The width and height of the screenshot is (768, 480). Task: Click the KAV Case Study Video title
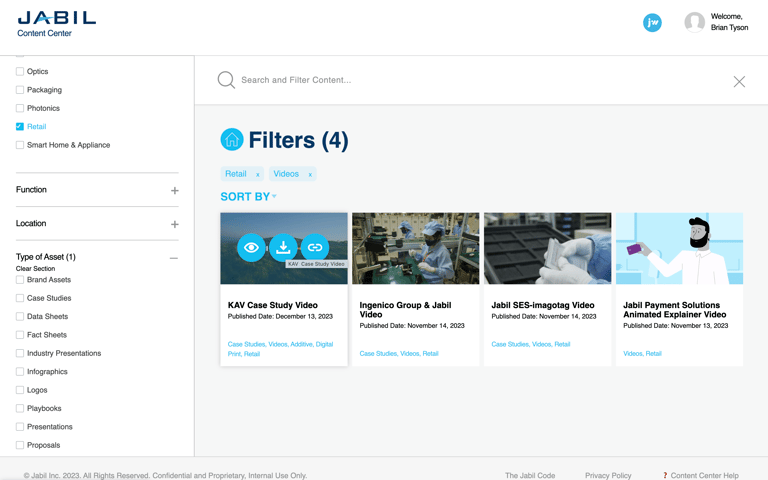[273, 305]
